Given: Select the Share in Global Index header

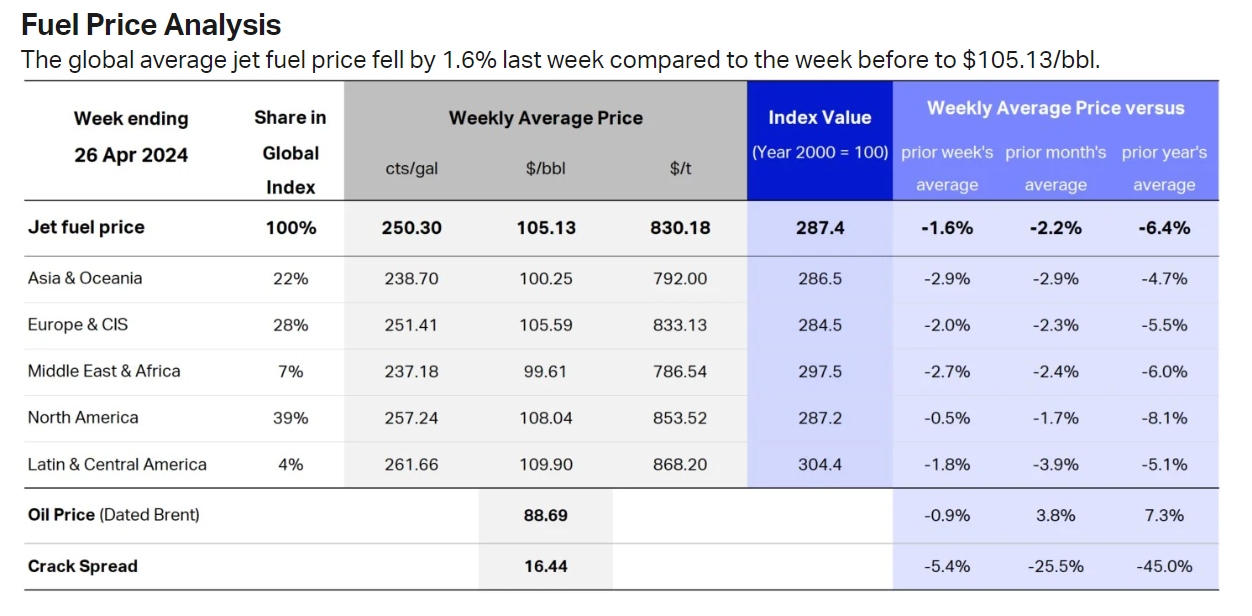Looking at the screenshot, I should (x=291, y=152).
